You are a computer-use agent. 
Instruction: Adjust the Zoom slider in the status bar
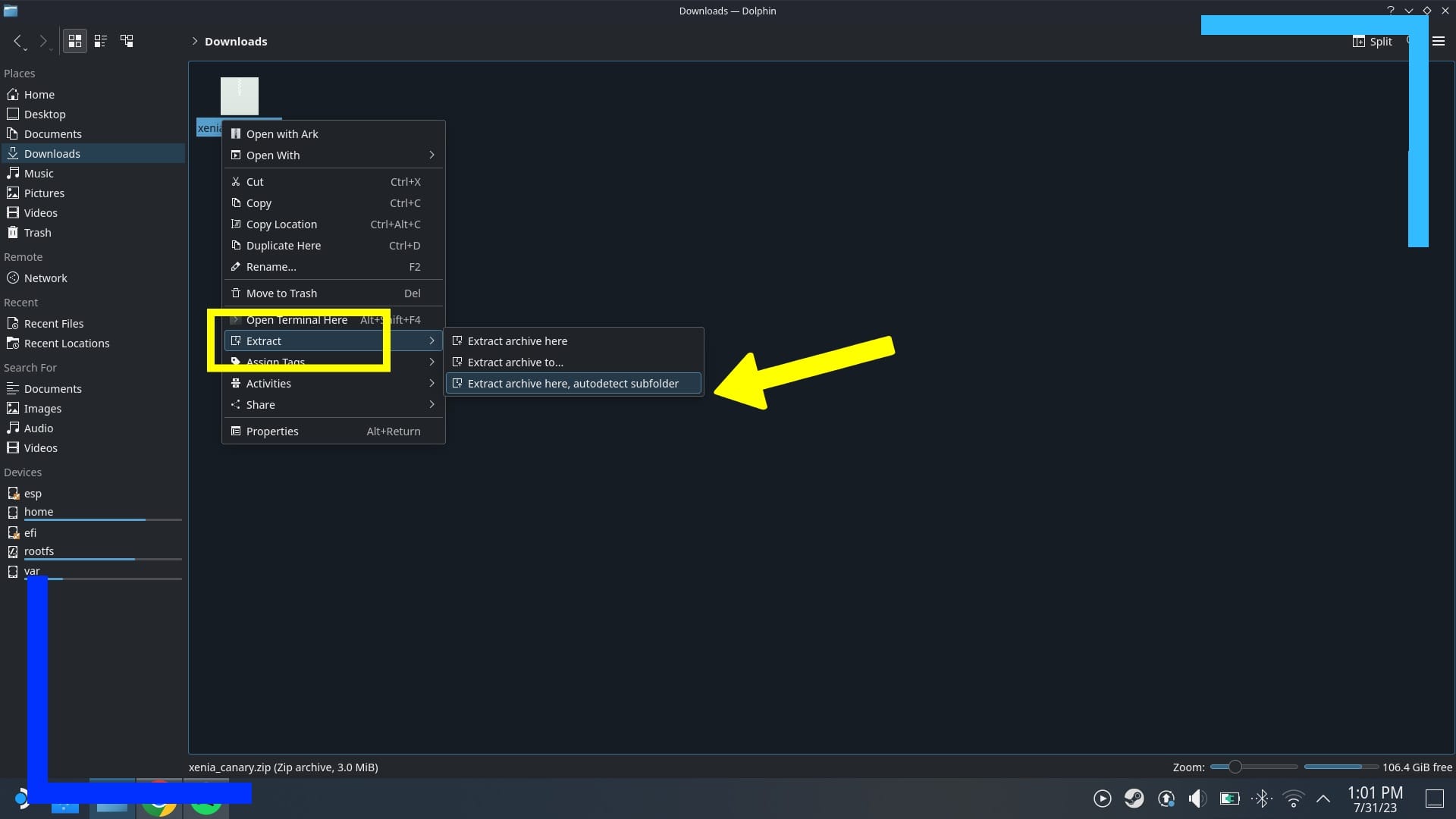[1236, 767]
